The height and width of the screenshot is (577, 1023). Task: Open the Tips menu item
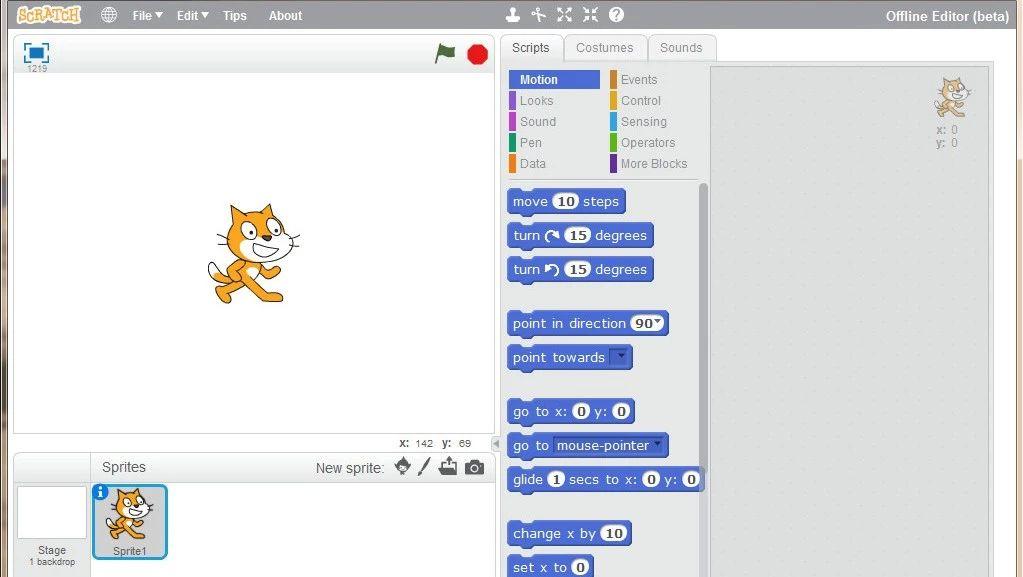[234, 16]
